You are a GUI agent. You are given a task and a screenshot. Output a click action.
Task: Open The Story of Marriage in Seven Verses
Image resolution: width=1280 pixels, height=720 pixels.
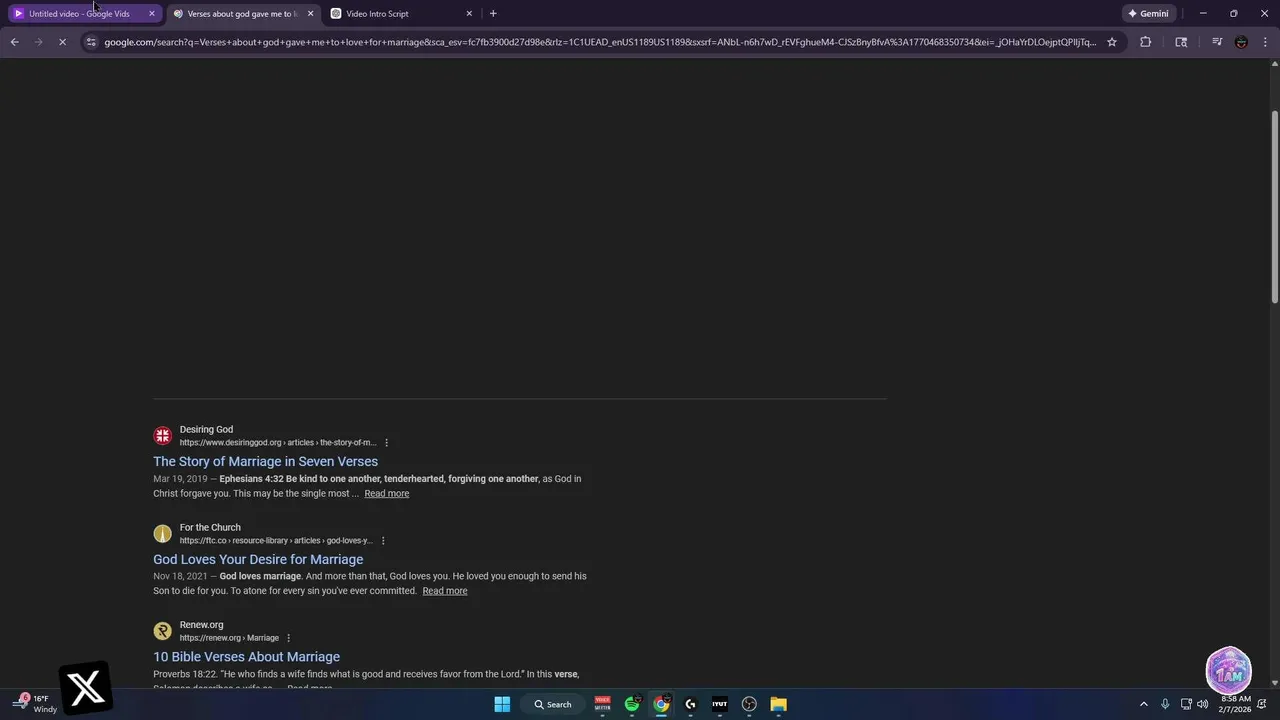coord(265,461)
